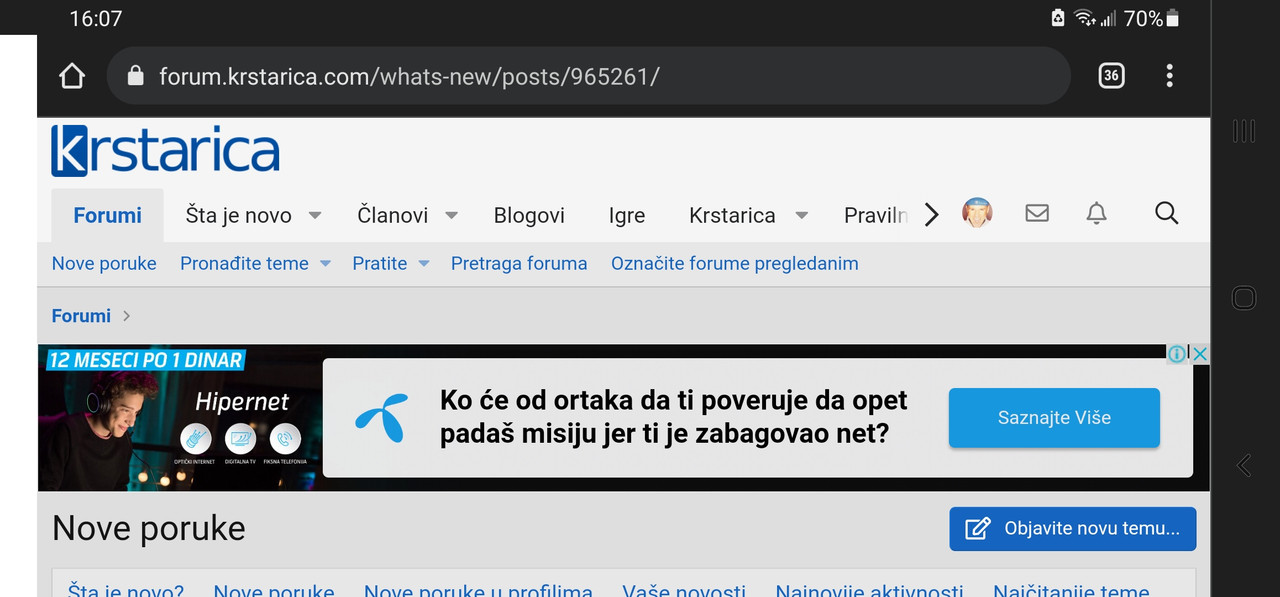
Task: Open the user avatar profile menu
Action: (977, 213)
